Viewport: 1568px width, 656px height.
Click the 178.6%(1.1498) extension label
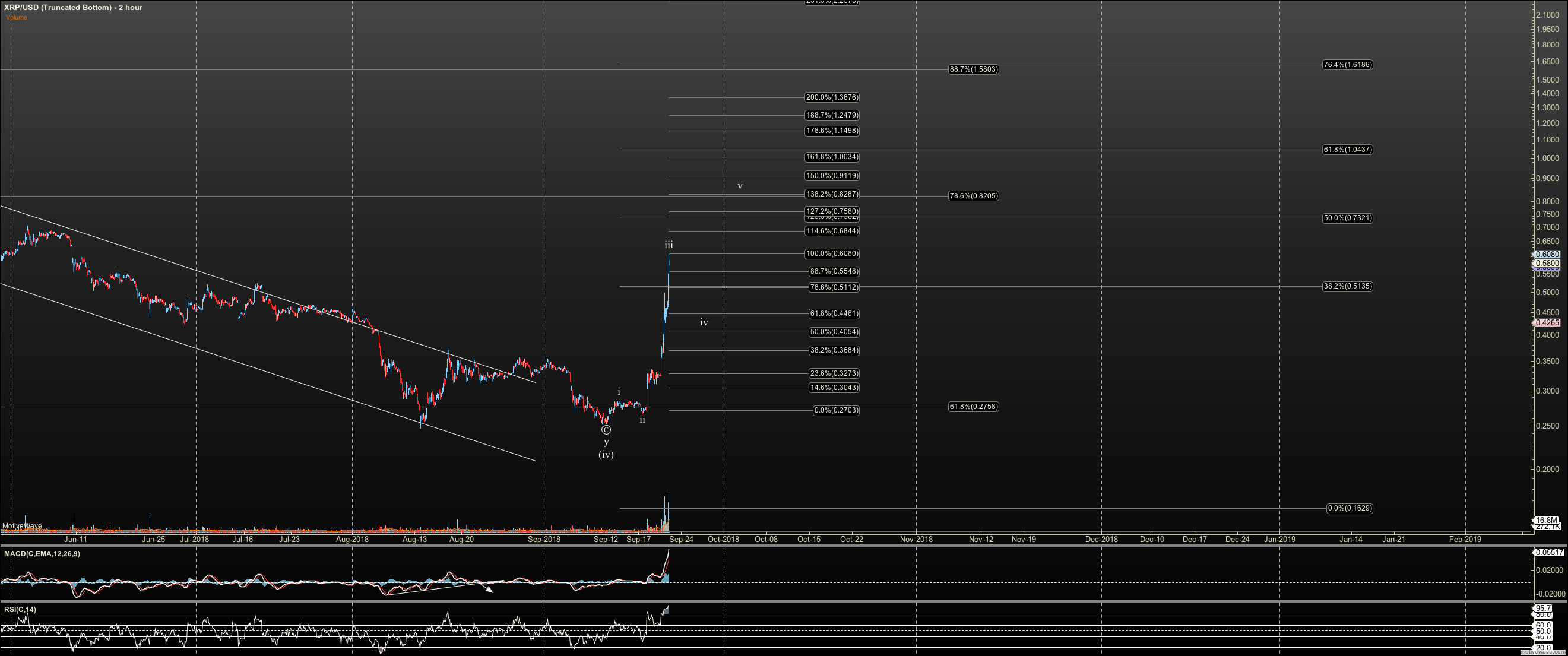tap(832, 131)
